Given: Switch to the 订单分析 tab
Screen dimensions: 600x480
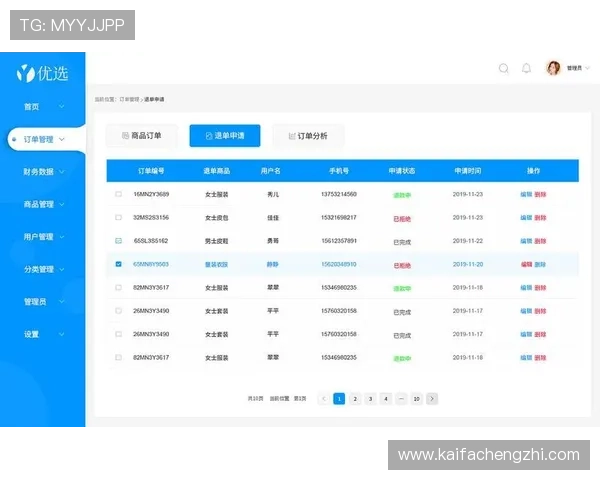Looking at the screenshot, I should (x=308, y=136).
